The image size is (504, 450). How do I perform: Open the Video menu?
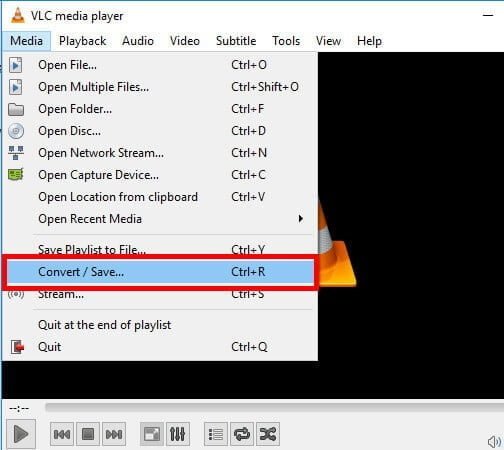185,41
